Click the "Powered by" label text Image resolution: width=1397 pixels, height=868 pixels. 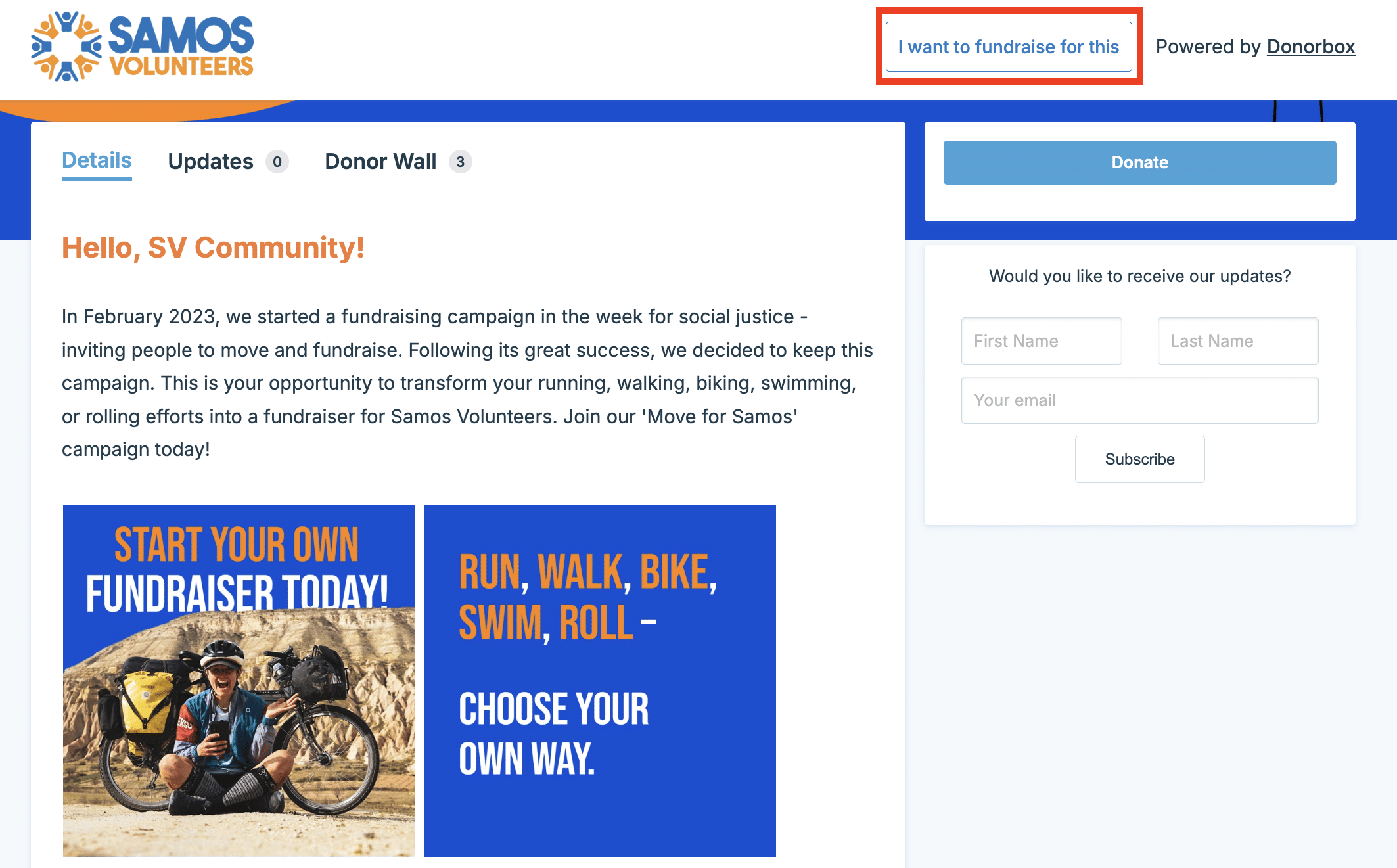pos(1208,47)
